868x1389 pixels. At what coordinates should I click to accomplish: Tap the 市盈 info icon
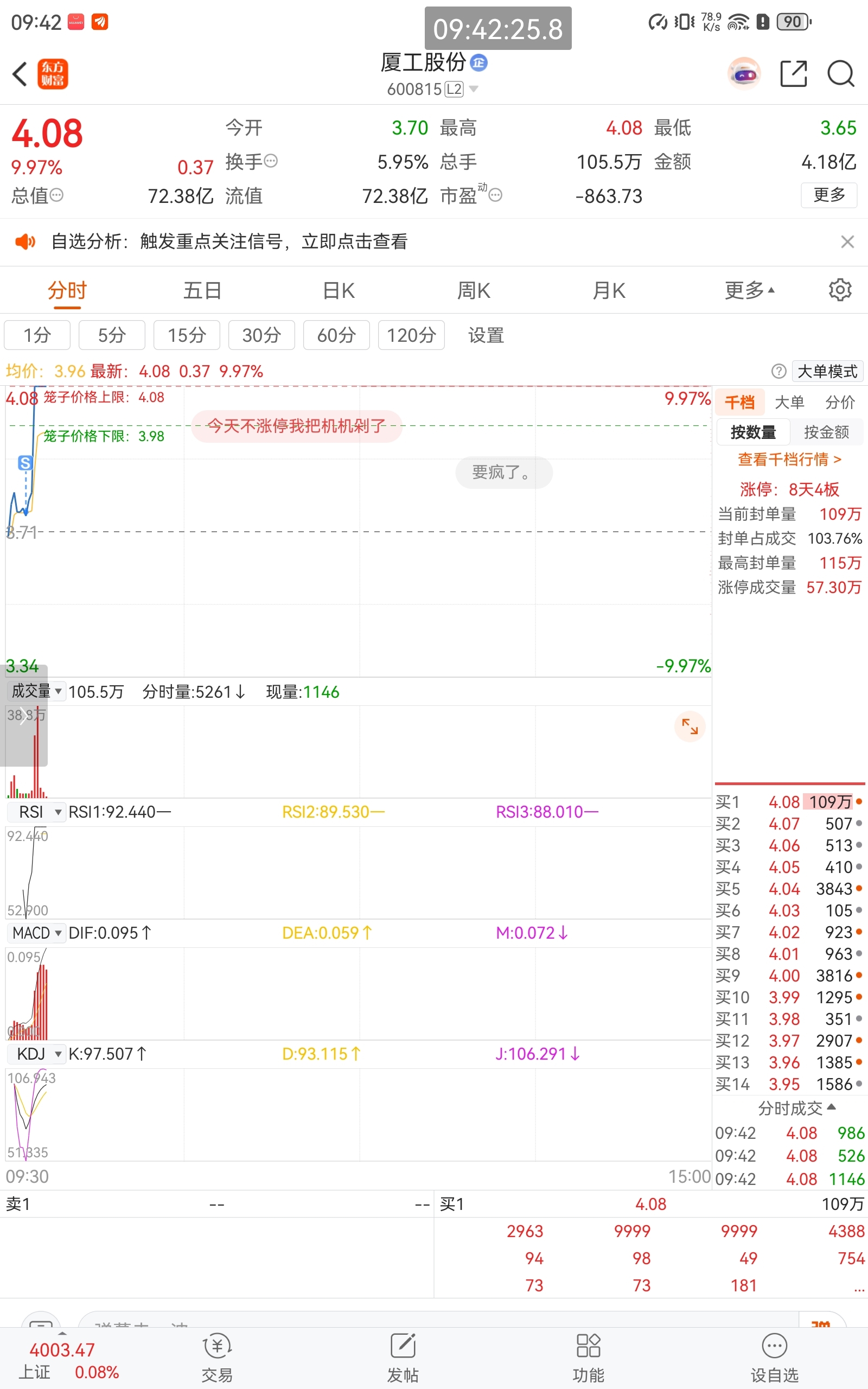pyautogui.click(x=495, y=195)
